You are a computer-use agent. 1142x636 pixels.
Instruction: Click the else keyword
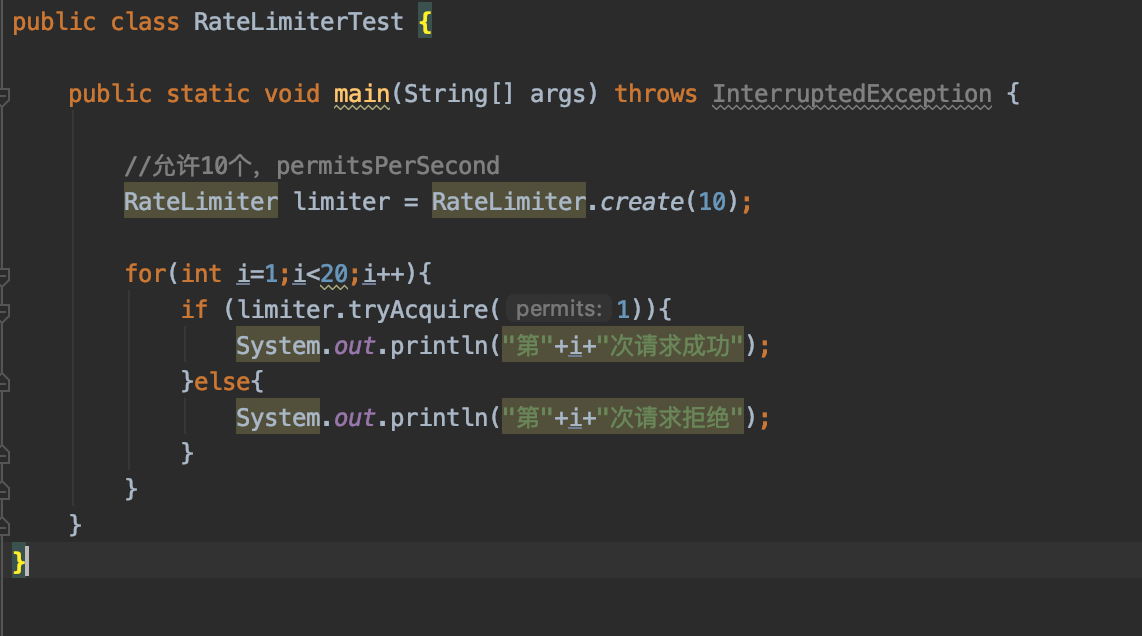[222, 381]
